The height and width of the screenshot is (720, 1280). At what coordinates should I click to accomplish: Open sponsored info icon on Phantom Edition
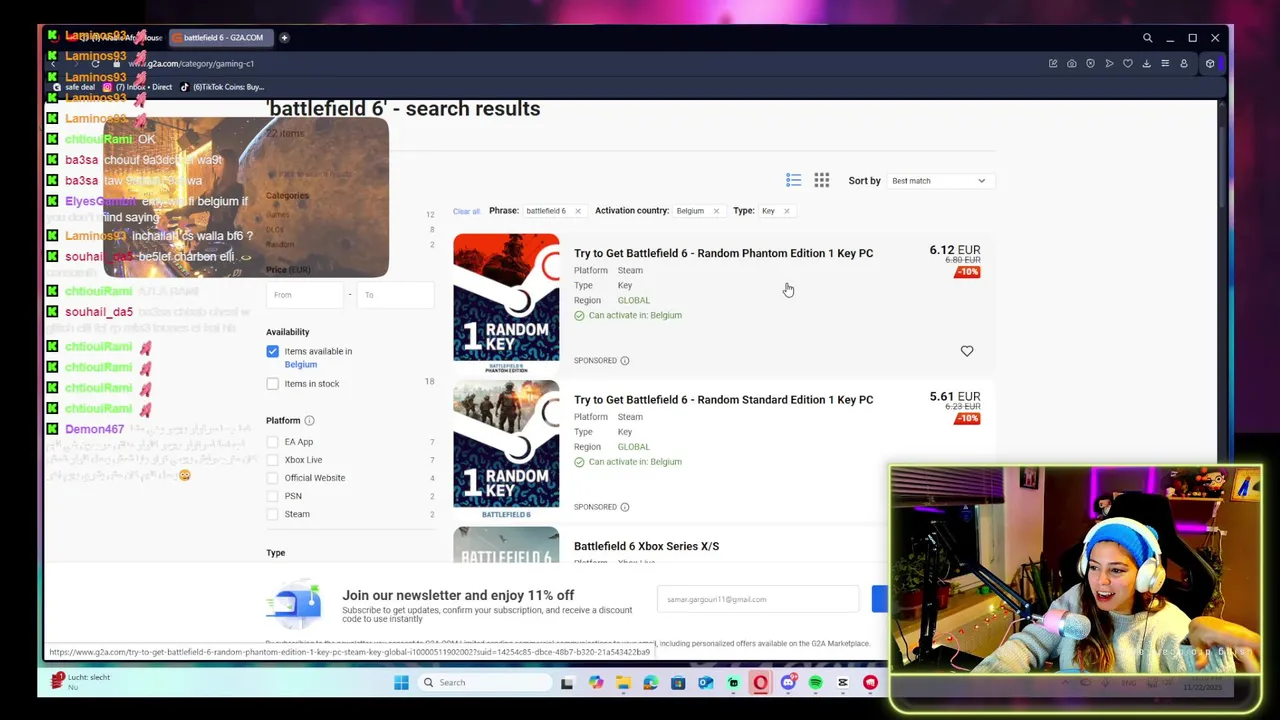click(x=624, y=360)
